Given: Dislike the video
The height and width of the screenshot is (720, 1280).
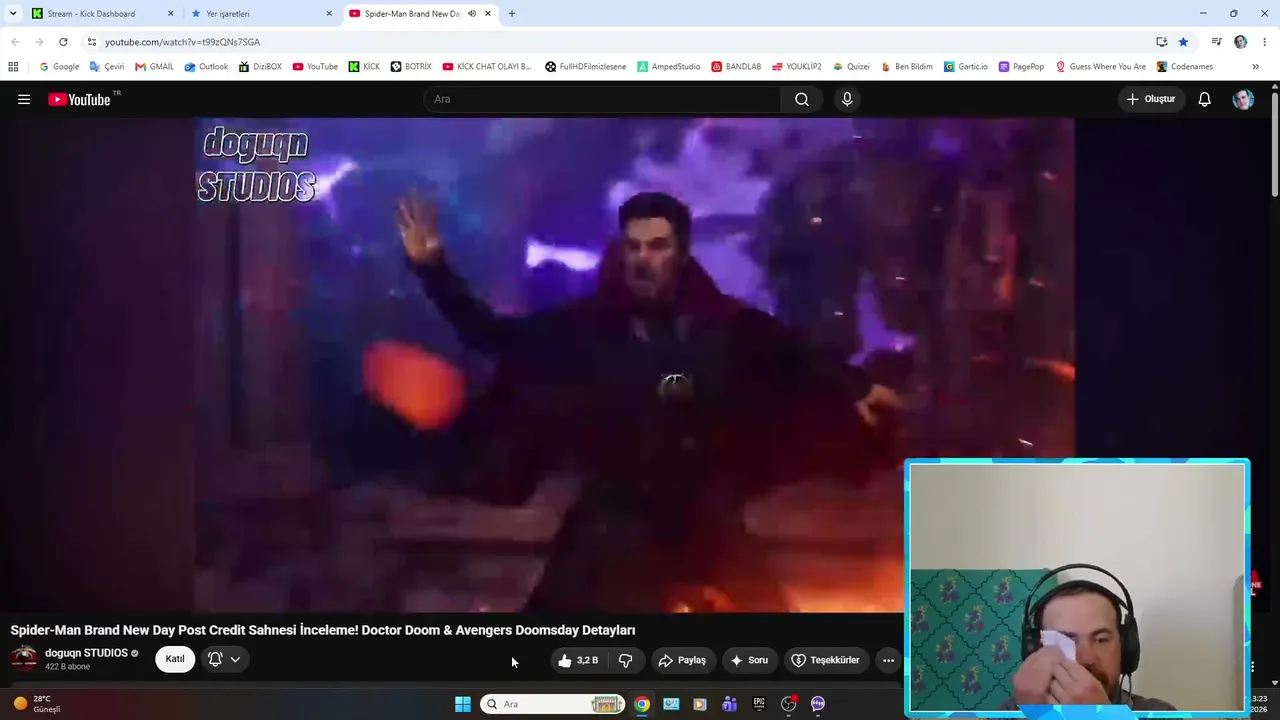Looking at the screenshot, I should point(626,660).
